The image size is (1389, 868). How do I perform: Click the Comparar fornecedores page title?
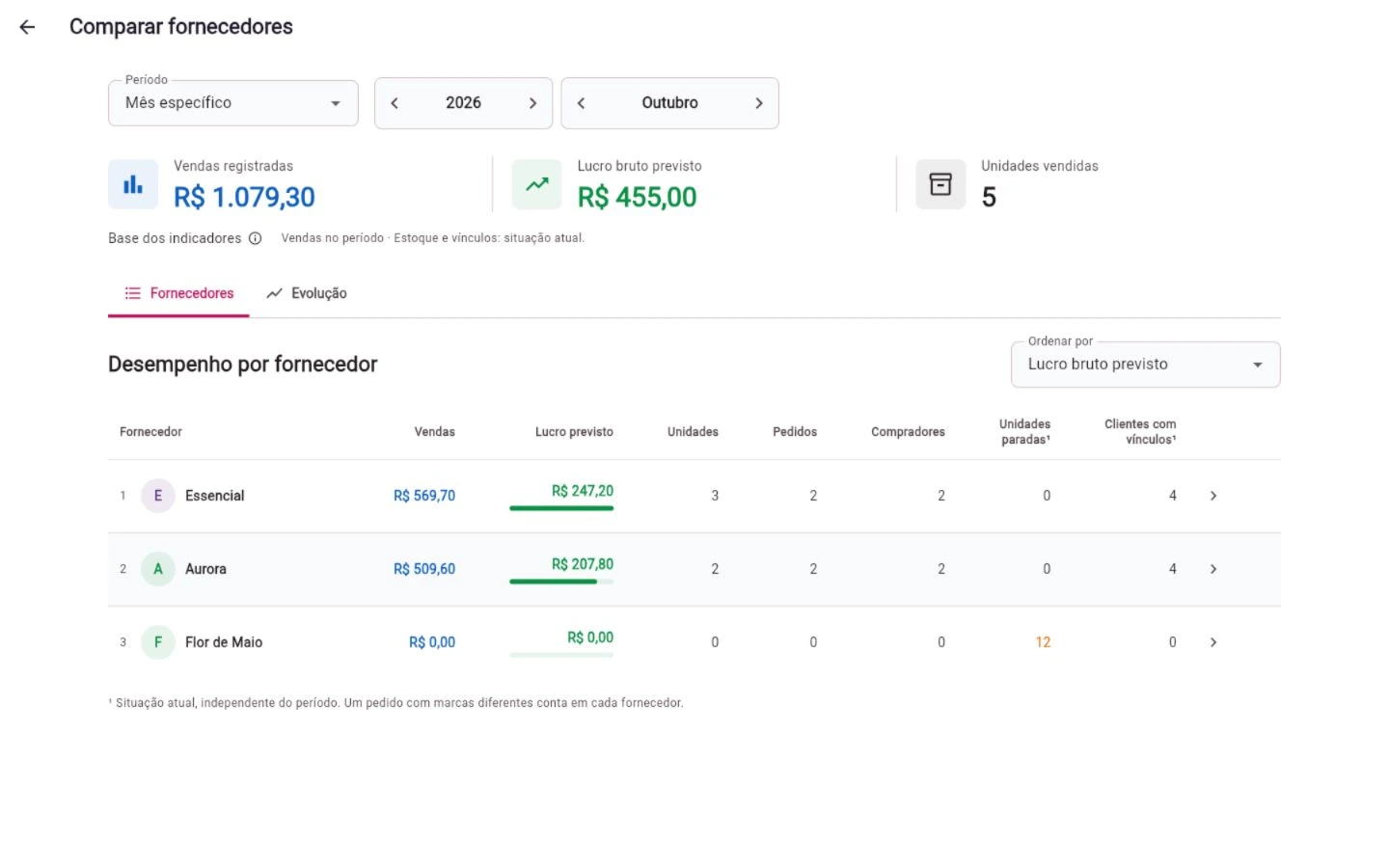click(181, 27)
